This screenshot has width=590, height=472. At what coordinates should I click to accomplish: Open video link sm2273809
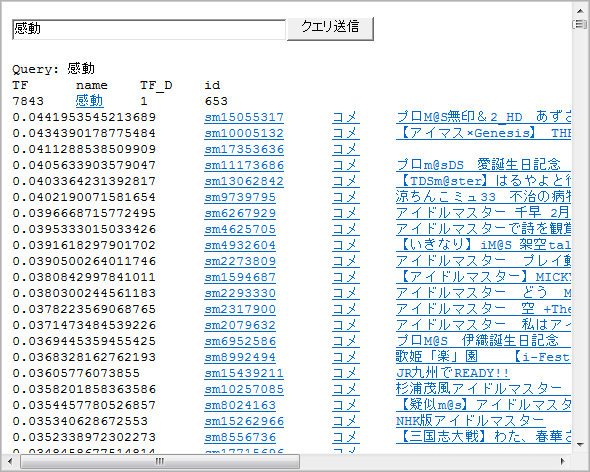point(240,261)
